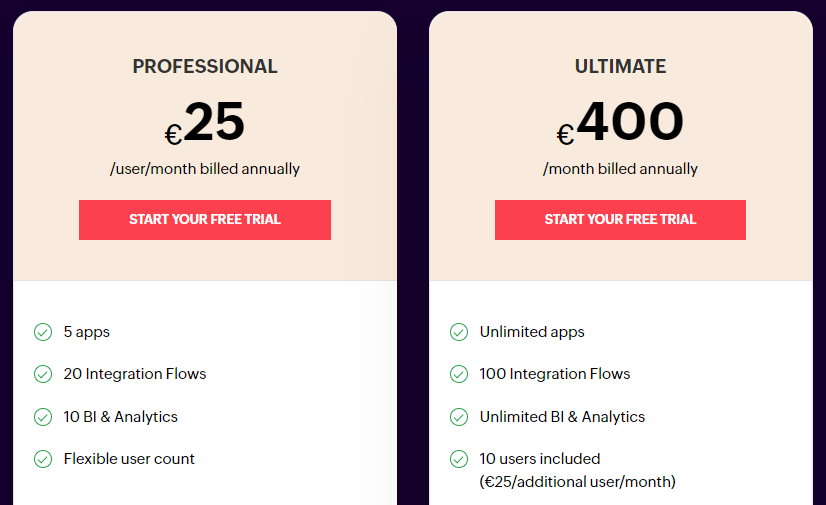Click the "5 apps" feature text
The image size is (826, 505).
87,332
